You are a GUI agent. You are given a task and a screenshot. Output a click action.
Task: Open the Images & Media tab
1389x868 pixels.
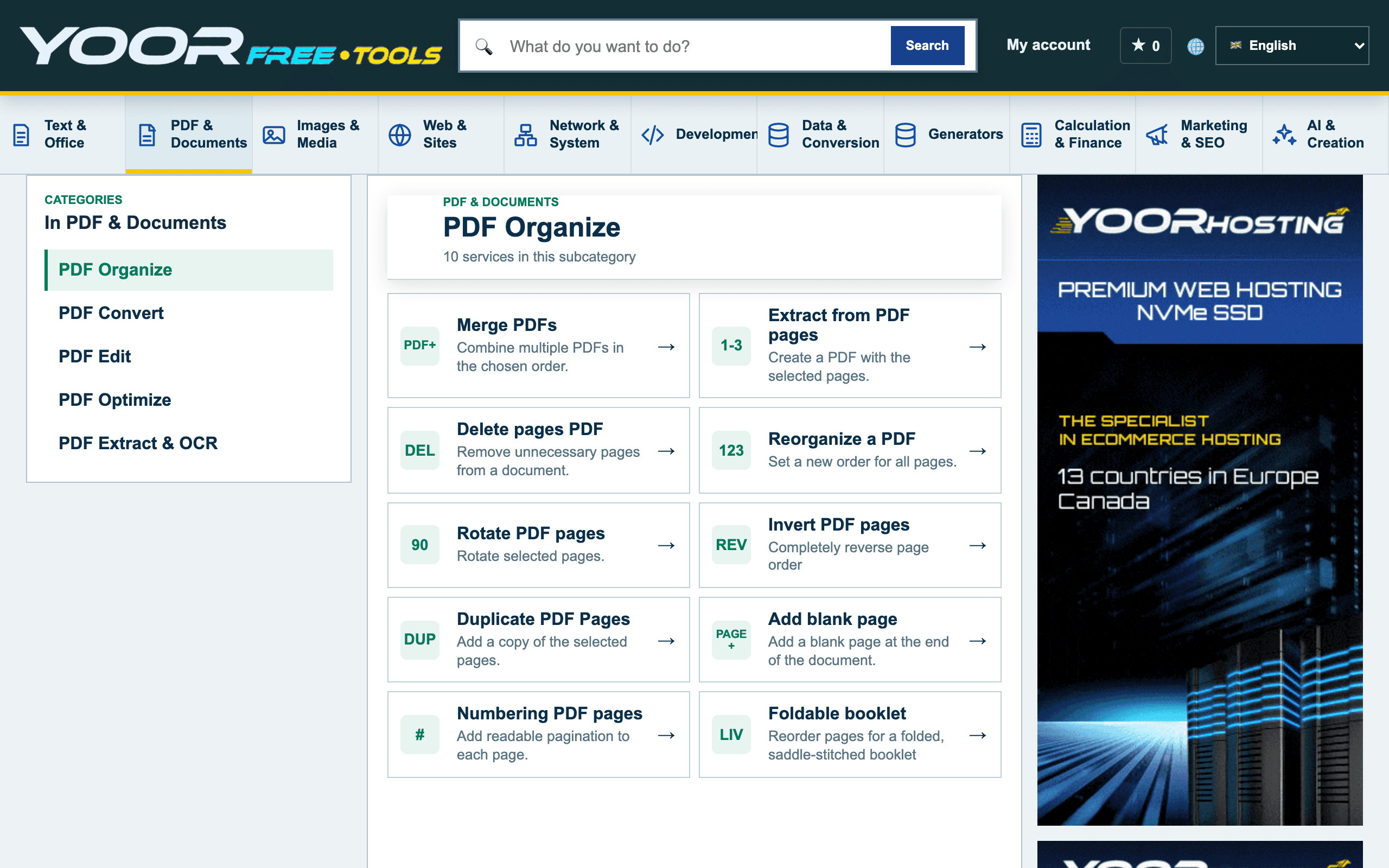click(x=315, y=135)
